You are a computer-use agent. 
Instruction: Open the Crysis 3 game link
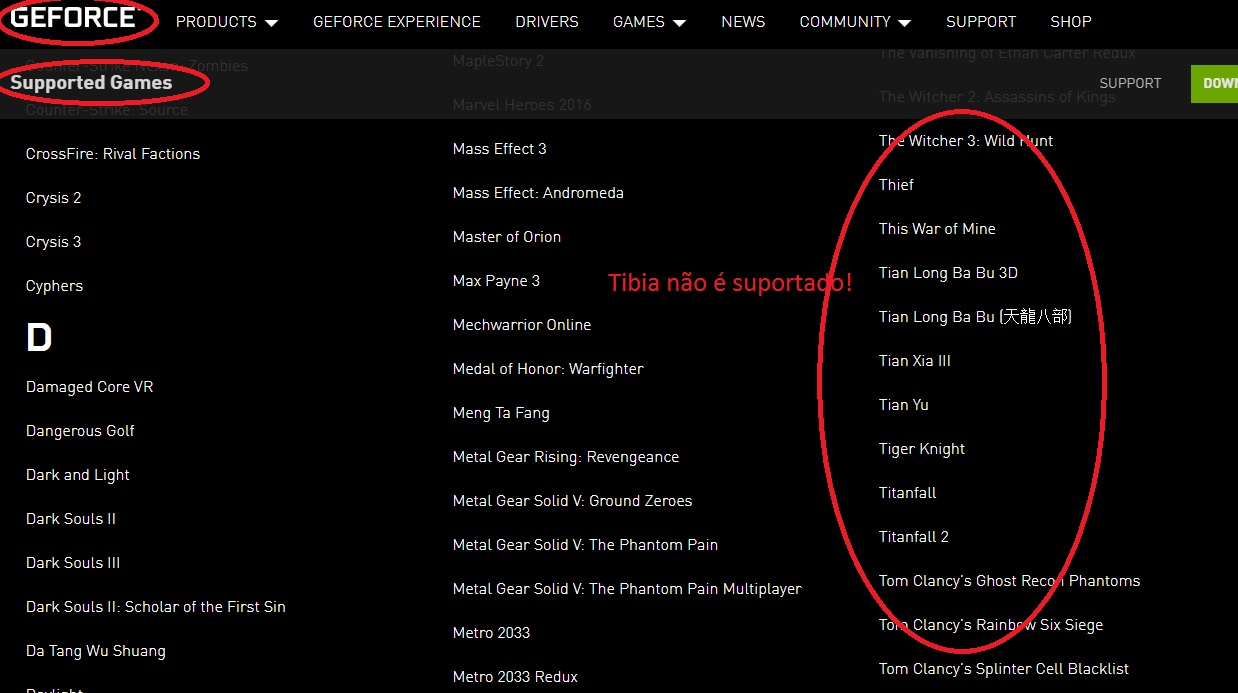54,242
